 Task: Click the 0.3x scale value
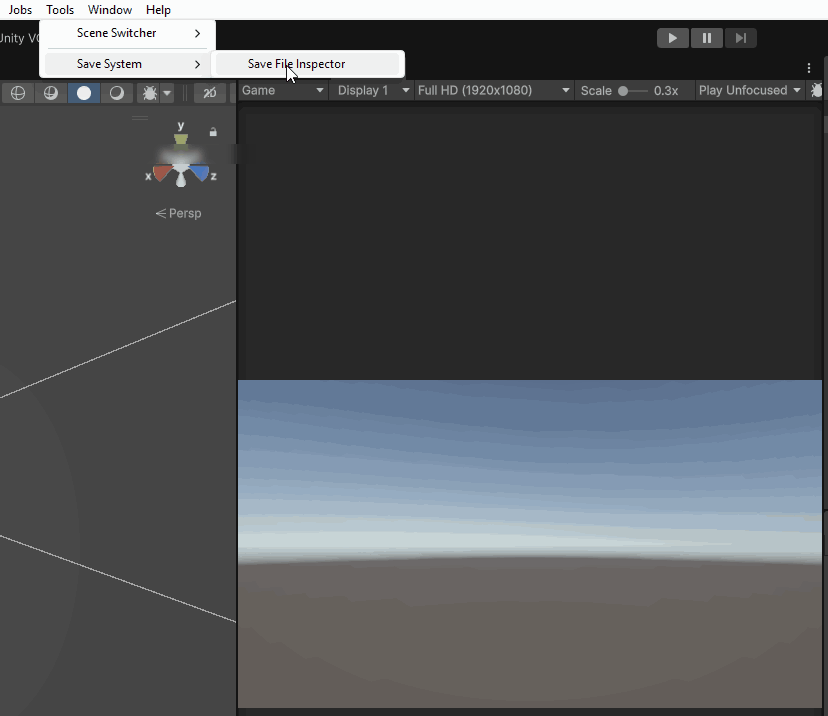(x=666, y=91)
